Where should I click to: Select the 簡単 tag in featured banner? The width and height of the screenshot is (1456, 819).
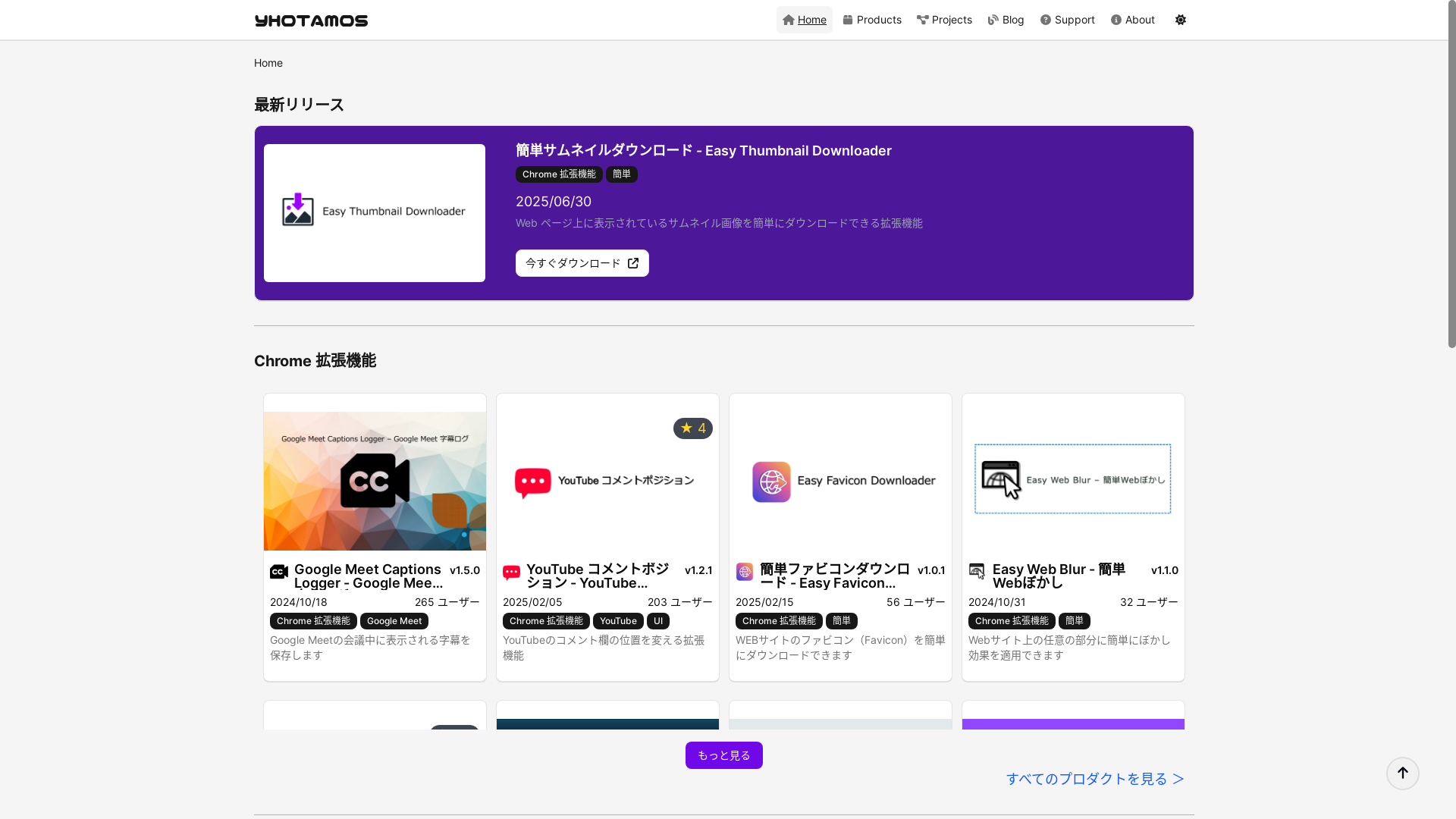(622, 174)
